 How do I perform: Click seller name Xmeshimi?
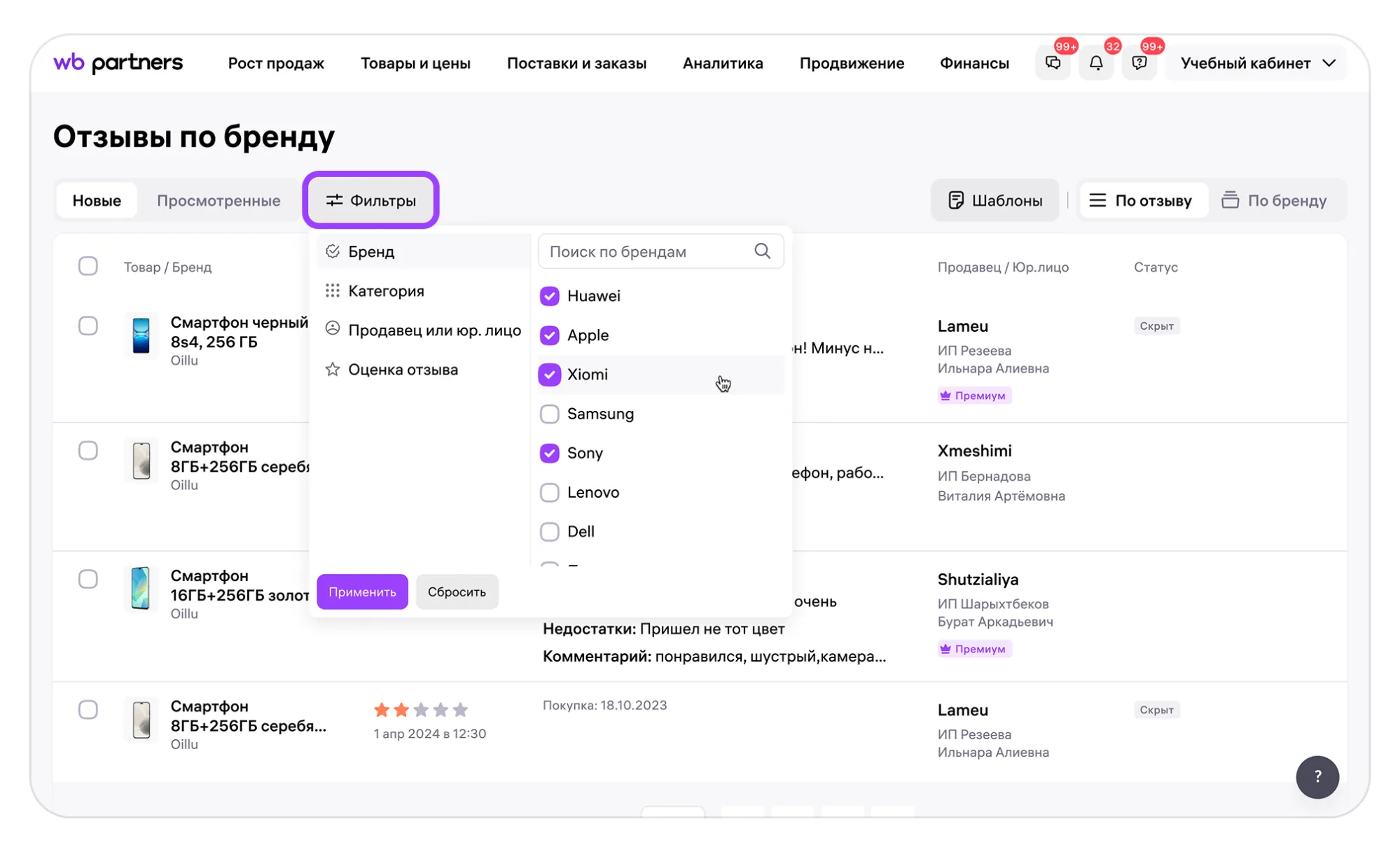coord(974,451)
